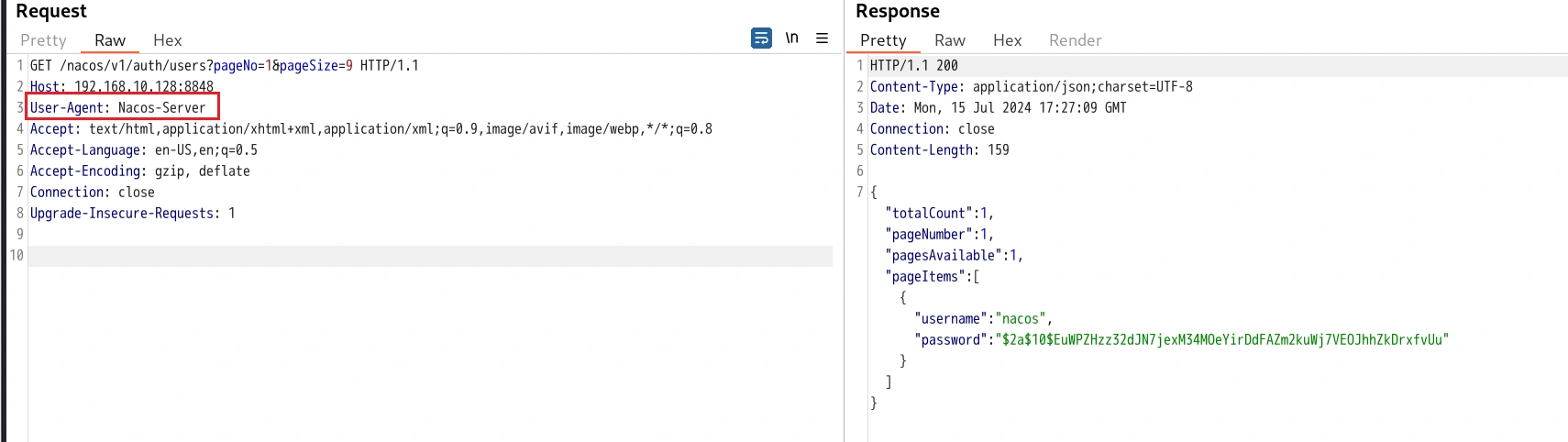Select the Raw tab in Request
Screen dimensions: 1568x442
pos(109,40)
